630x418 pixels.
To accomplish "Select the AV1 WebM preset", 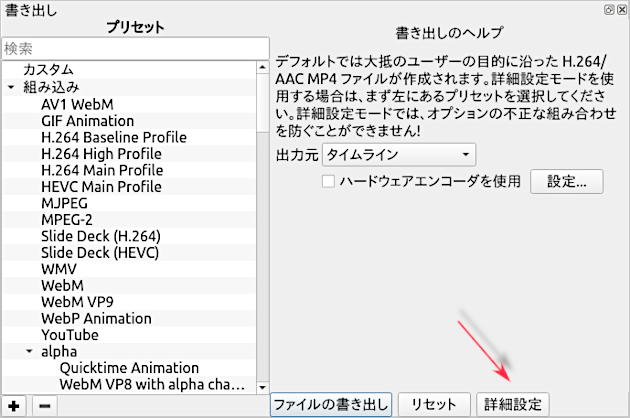I will (78, 104).
